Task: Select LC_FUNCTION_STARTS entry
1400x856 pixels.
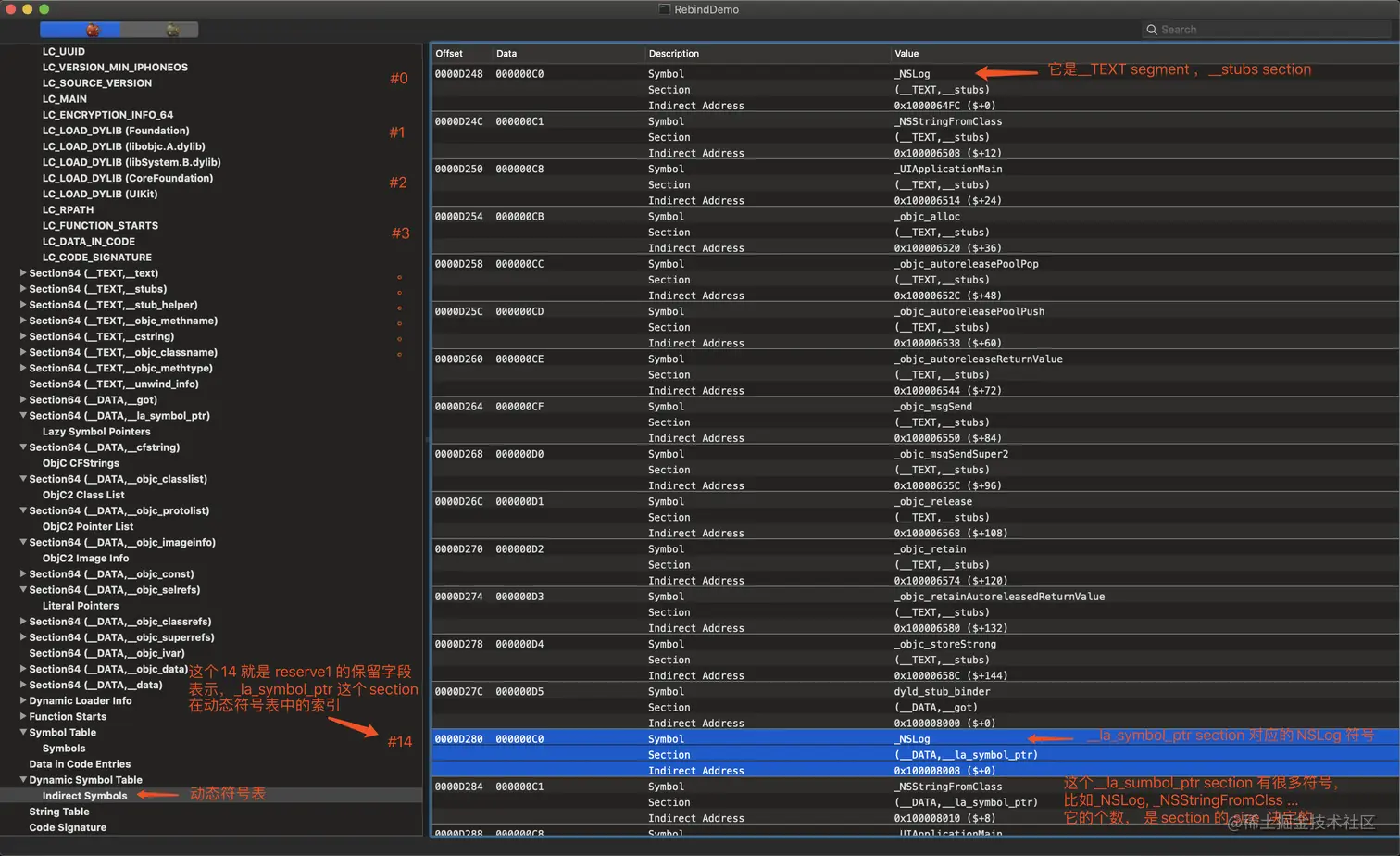Action: pyautogui.click(x=100, y=225)
